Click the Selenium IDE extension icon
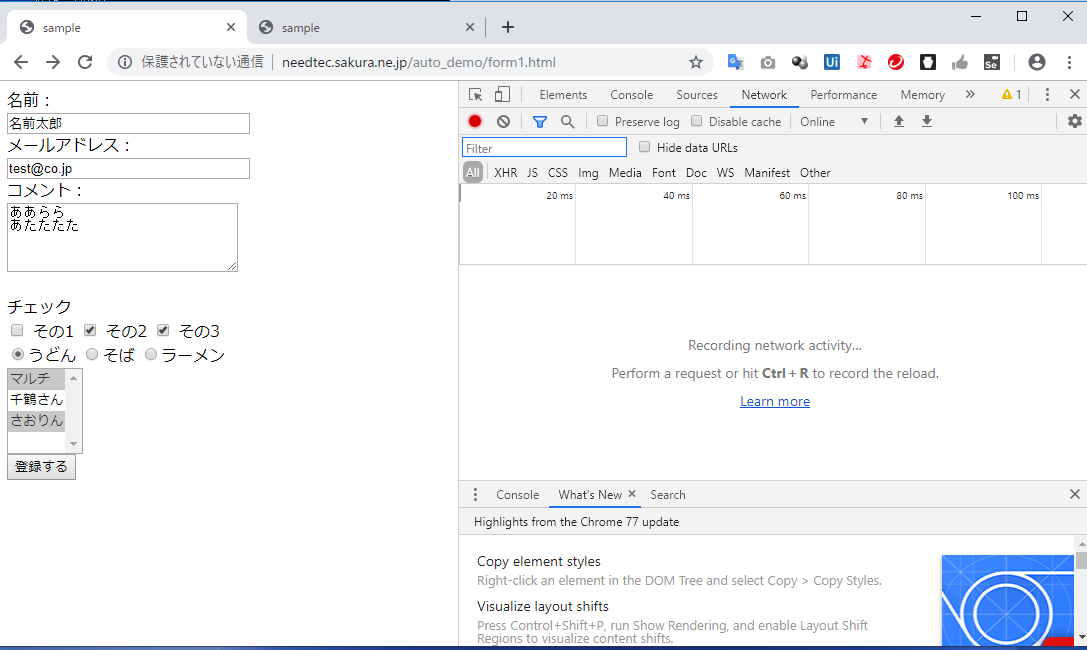Screen dimensions: 1087x650 991,62
